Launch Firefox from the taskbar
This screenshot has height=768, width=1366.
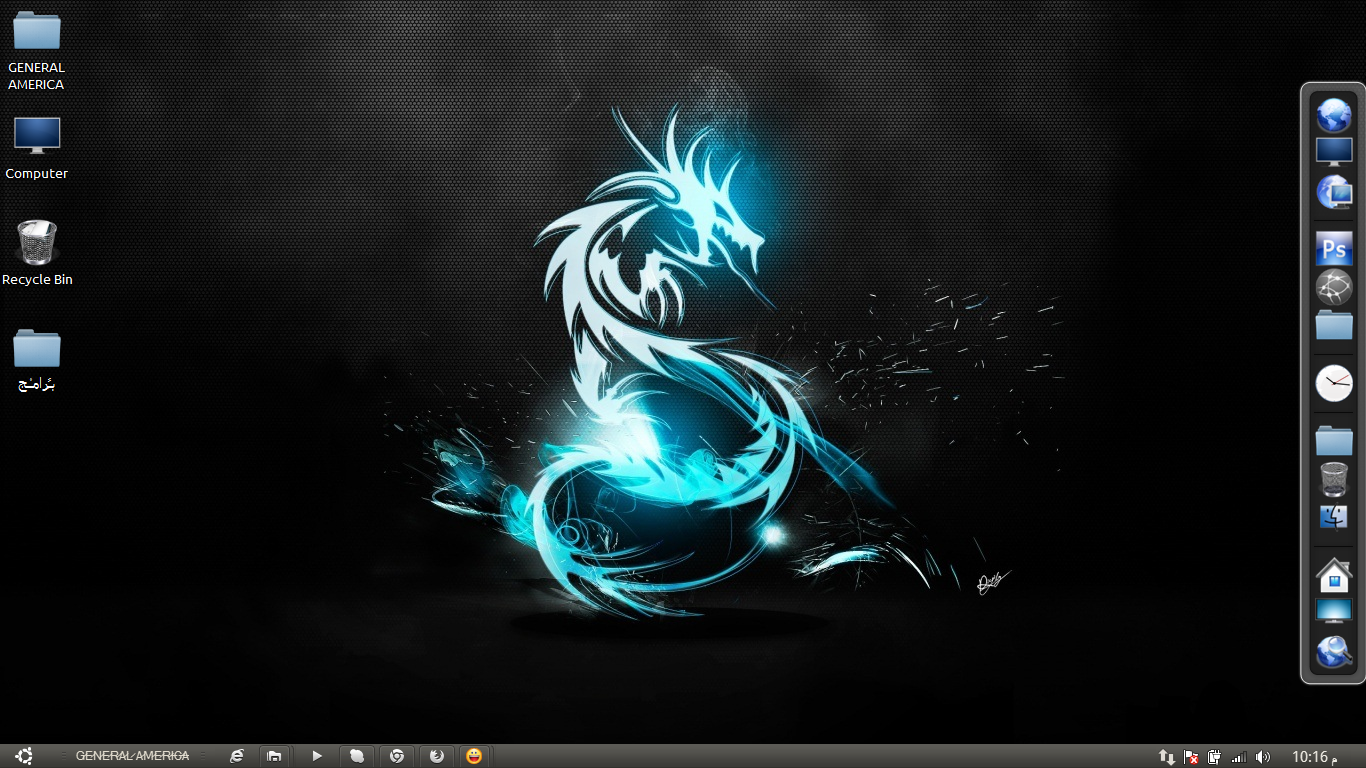pyautogui.click(x=437, y=756)
